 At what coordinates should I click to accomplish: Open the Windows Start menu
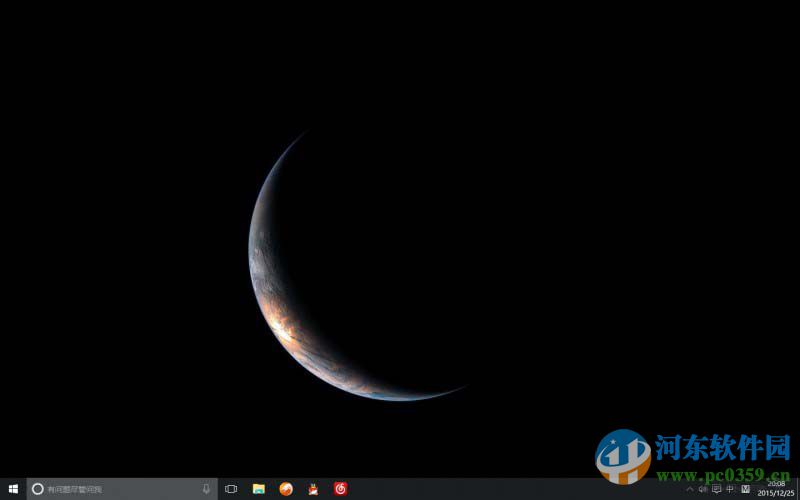[x=13, y=489]
